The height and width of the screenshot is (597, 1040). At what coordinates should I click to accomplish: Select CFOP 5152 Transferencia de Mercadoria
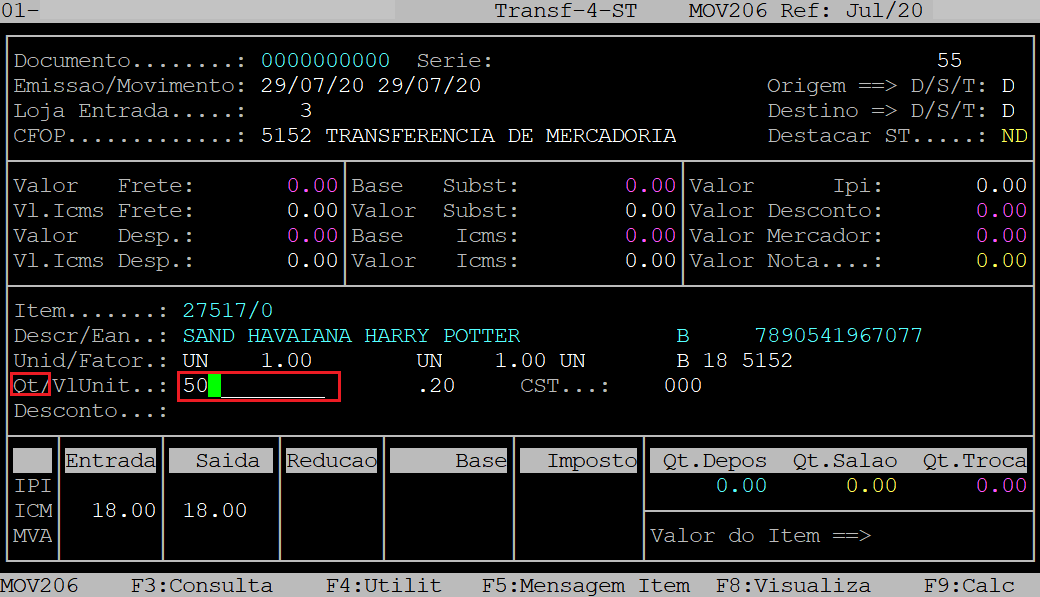[468, 136]
